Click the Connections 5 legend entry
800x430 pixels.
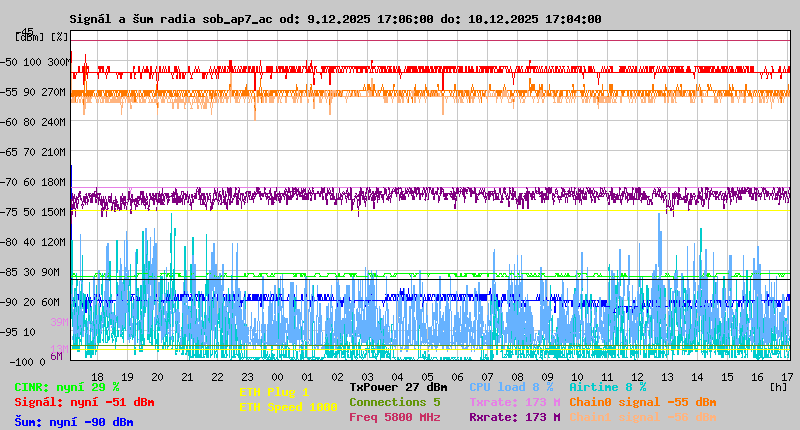tap(394, 402)
